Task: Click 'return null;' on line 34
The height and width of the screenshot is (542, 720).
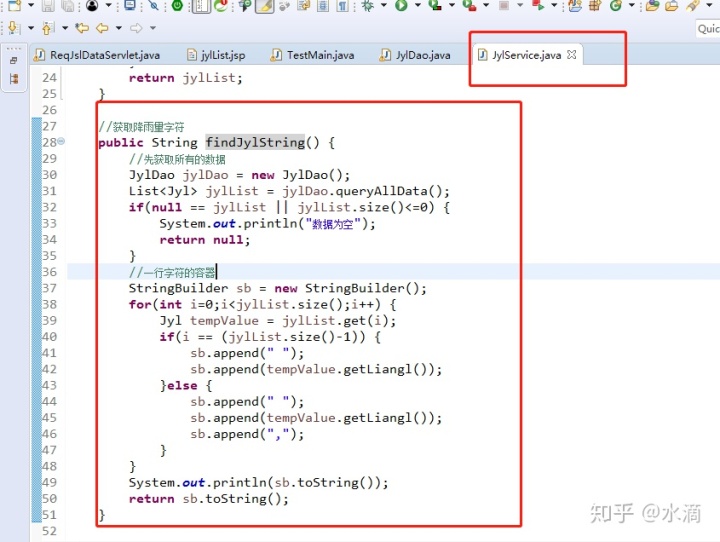Action: [x=205, y=240]
